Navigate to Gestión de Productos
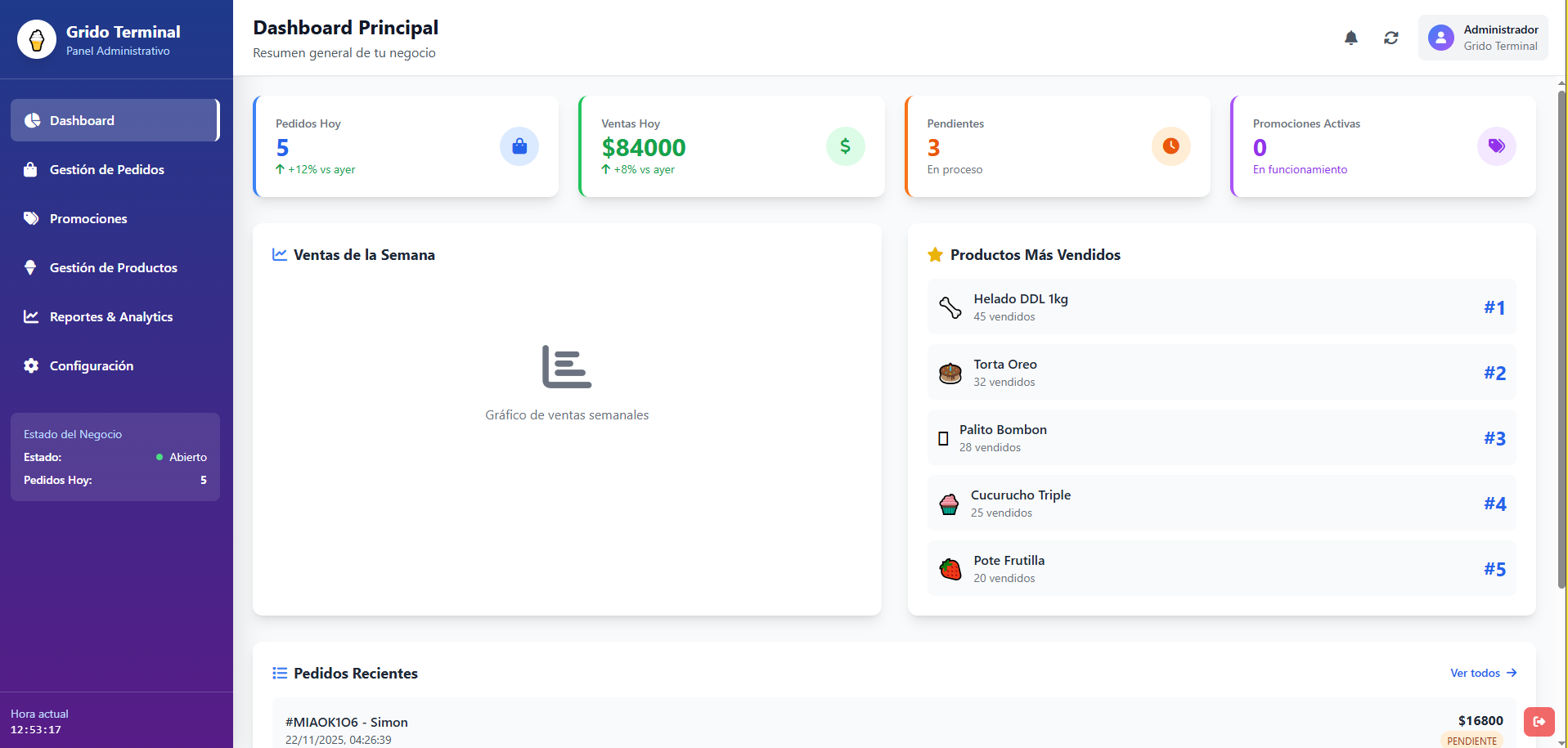Screen dimensions: 1568x748 (x=115, y=267)
